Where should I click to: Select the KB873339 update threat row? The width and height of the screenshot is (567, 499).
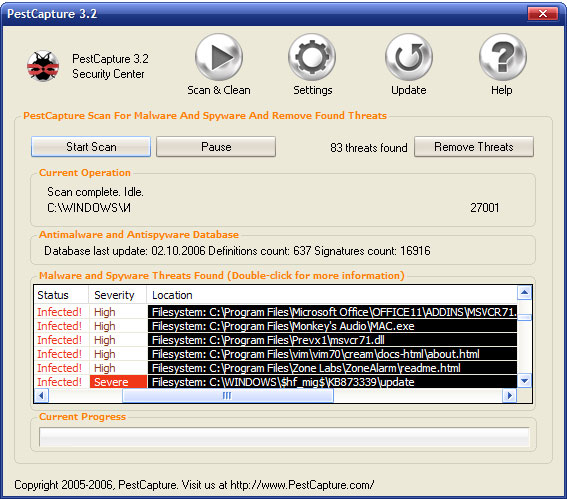click(x=277, y=382)
